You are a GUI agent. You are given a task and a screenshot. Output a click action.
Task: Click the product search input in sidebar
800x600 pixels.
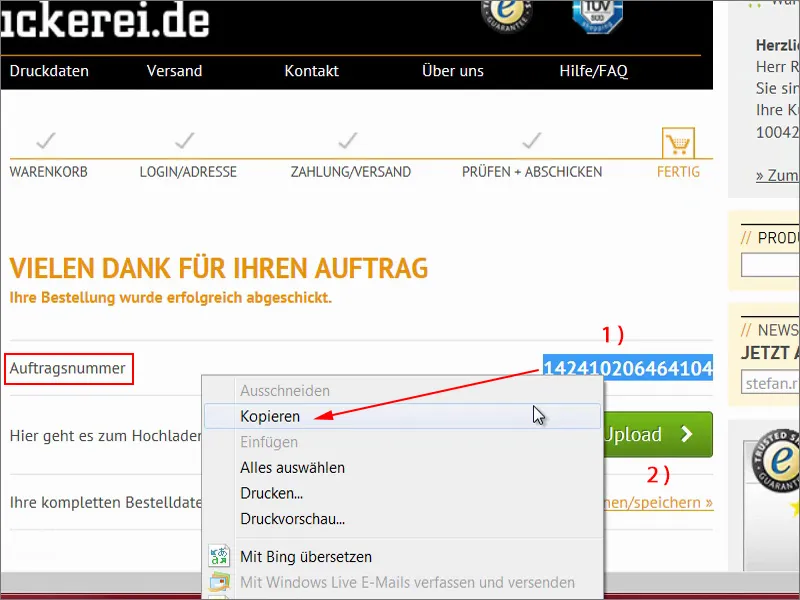tap(770, 265)
